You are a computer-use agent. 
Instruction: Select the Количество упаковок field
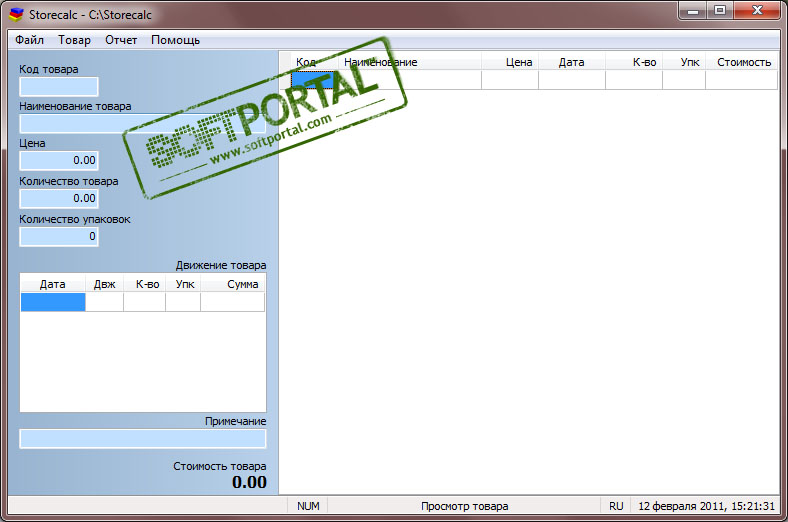coord(59,237)
